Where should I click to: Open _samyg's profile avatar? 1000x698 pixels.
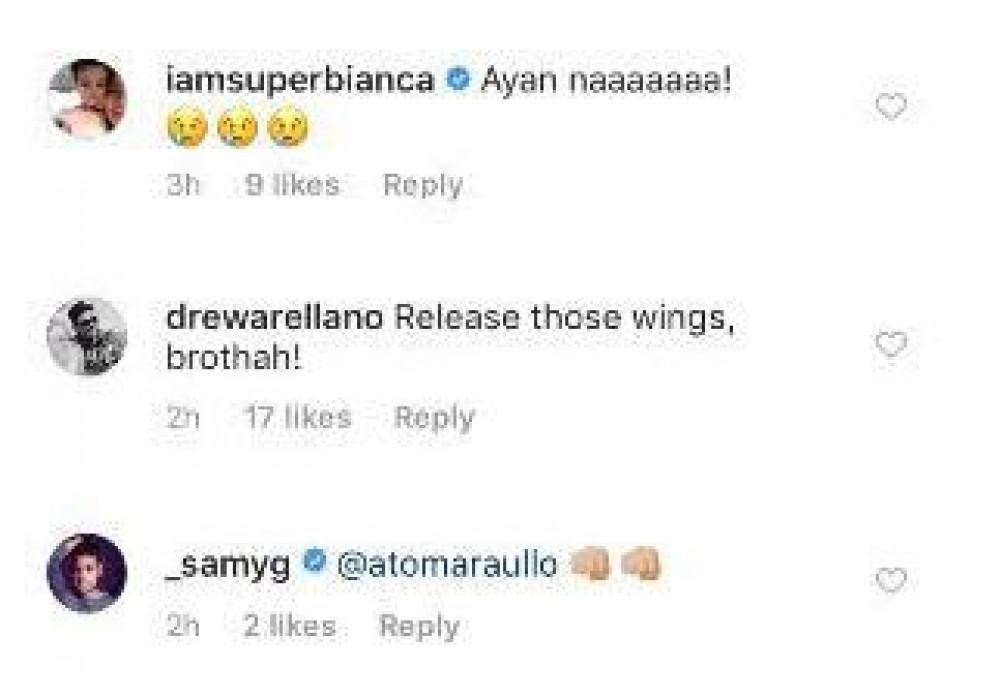point(87,573)
